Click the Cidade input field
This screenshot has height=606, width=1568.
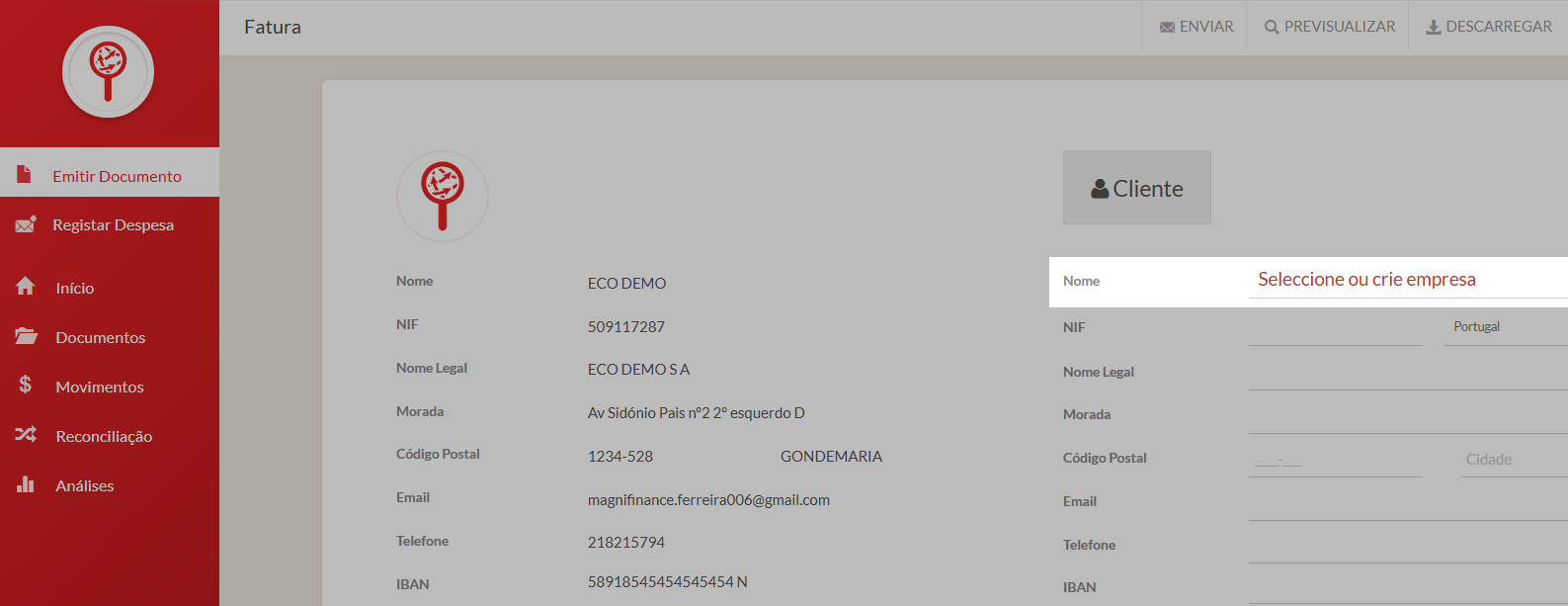(1512, 460)
